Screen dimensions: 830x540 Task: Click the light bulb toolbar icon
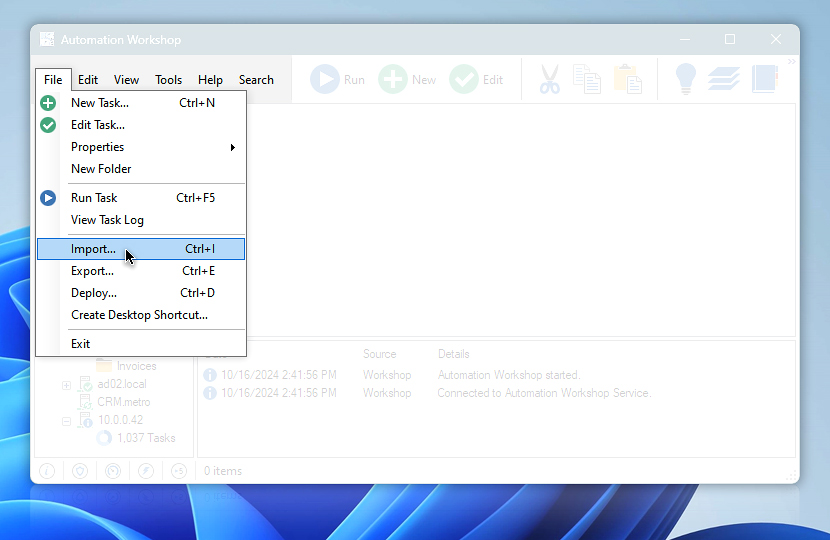(685, 79)
